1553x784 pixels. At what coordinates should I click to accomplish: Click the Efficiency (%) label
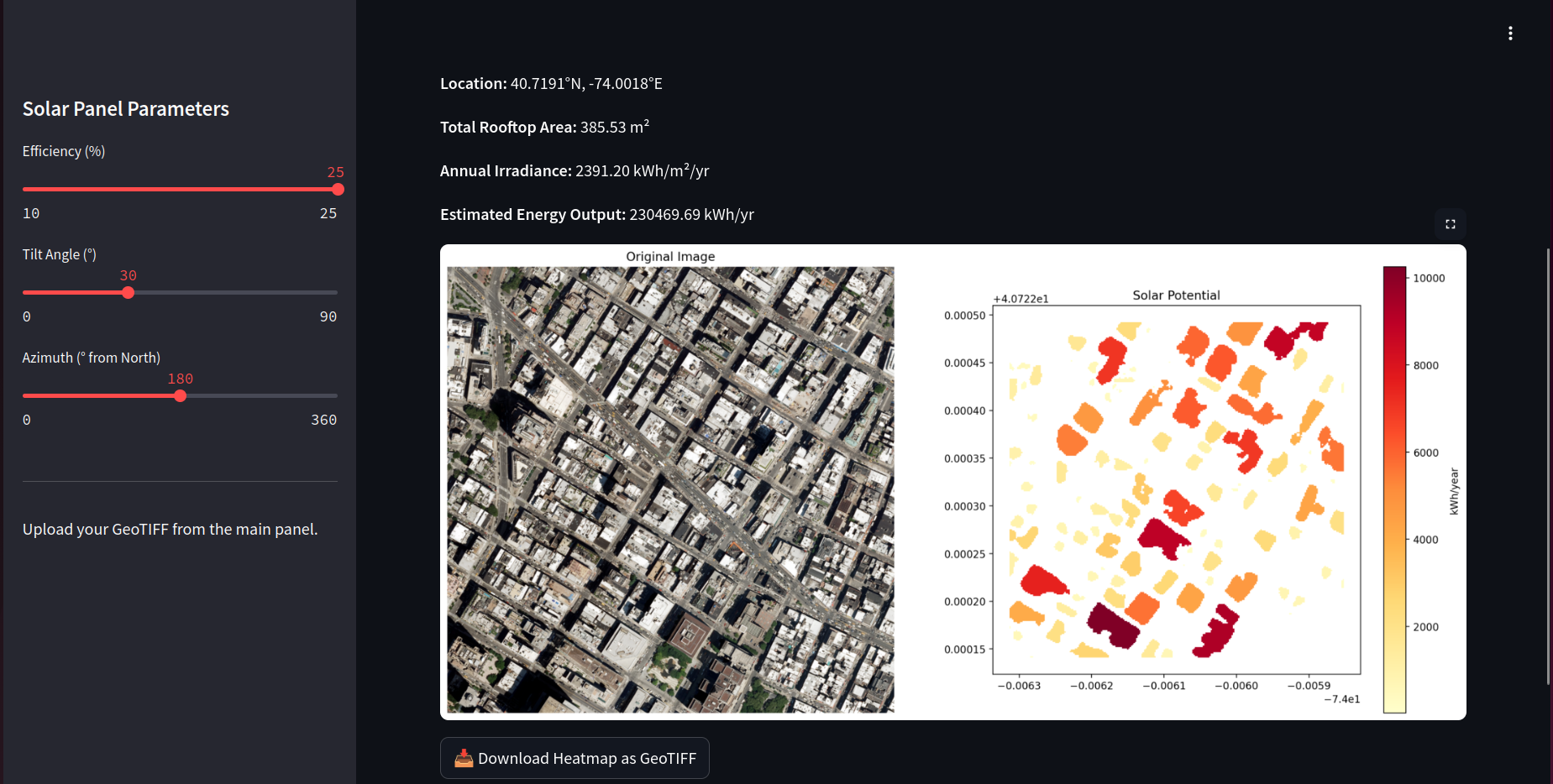point(64,151)
